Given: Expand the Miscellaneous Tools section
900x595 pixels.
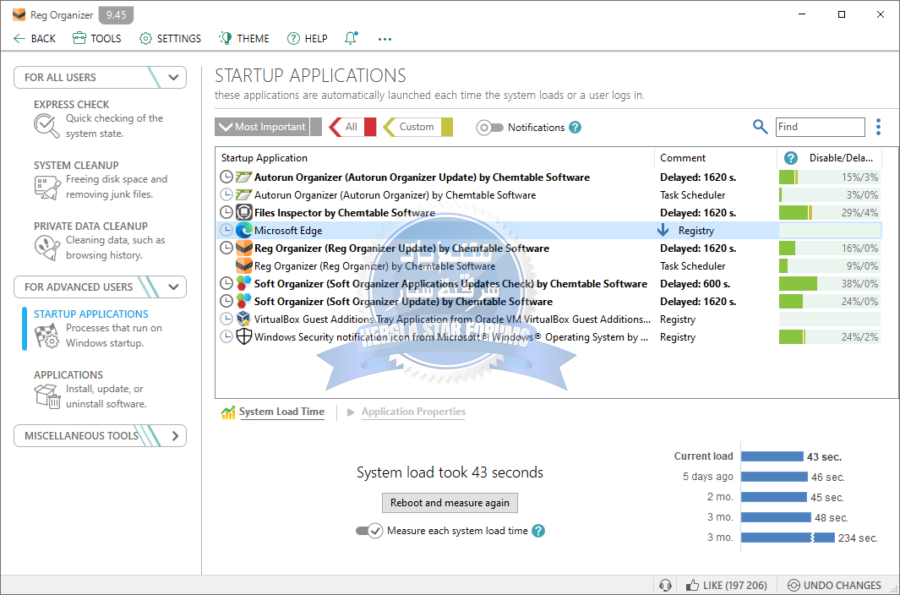Looking at the screenshot, I should pyautogui.click(x=175, y=436).
